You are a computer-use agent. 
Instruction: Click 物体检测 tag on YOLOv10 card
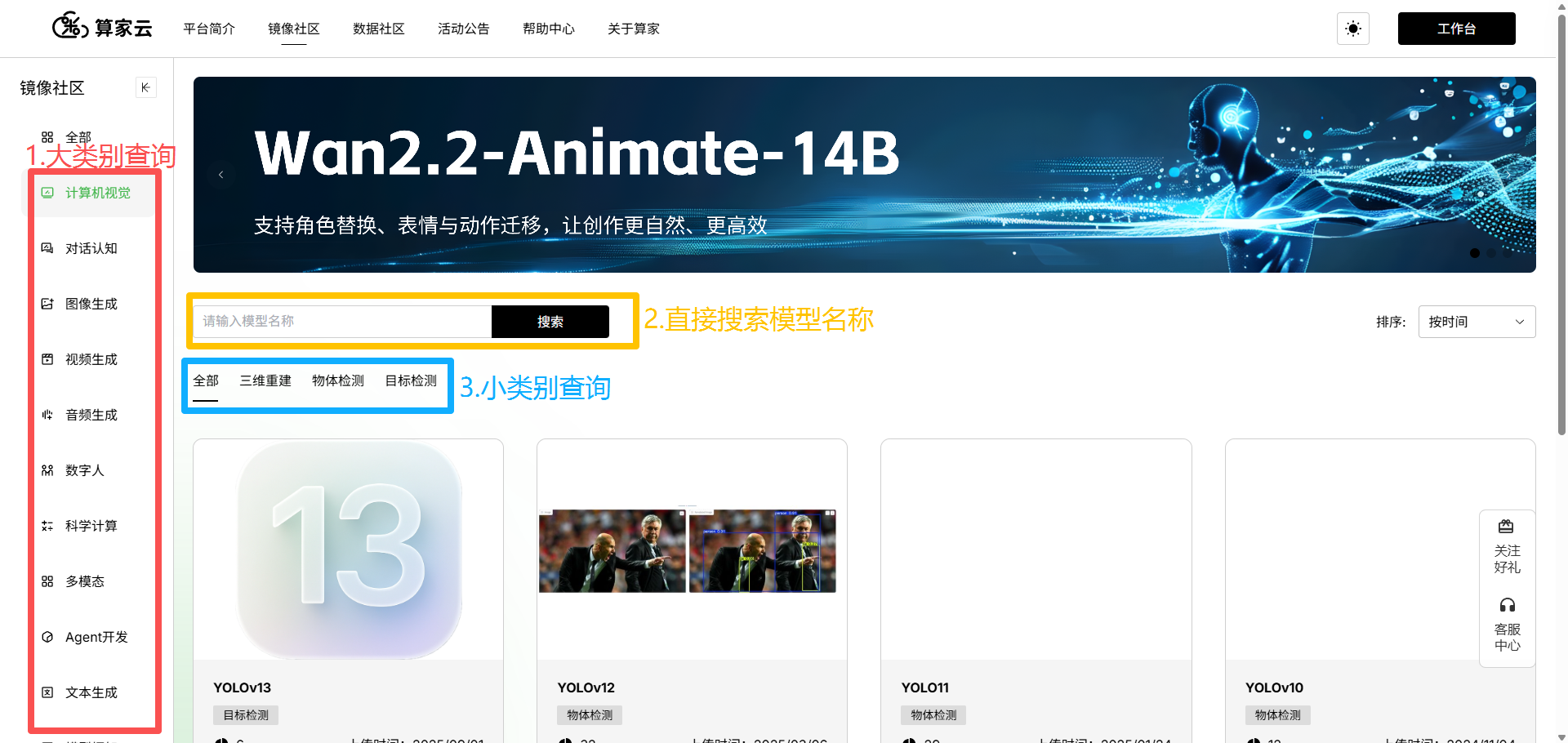(x=1278, y=715)
